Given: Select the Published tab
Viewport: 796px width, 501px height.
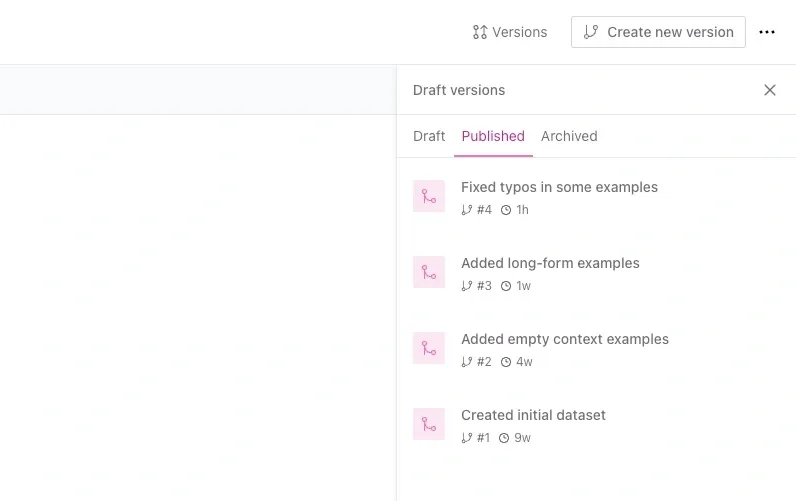Looking at the screenshot, I should point(493,136).
